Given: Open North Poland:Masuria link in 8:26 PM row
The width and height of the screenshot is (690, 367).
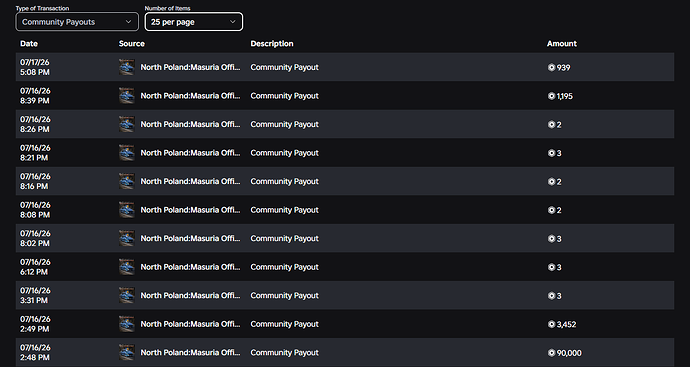Looking at the screenshot, I should coord(191,124).
